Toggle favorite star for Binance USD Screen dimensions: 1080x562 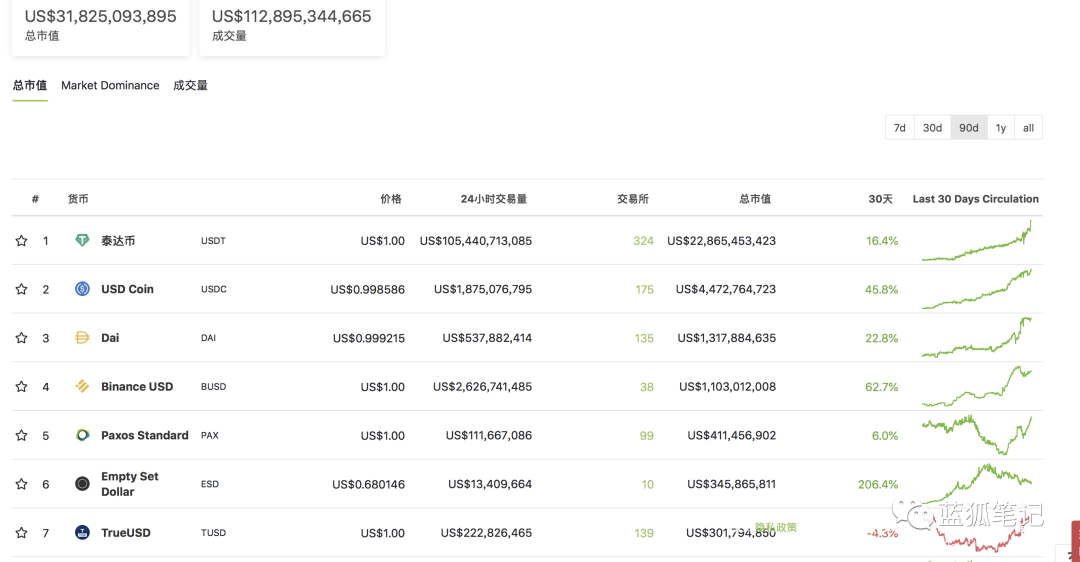[x=21, y=386]
